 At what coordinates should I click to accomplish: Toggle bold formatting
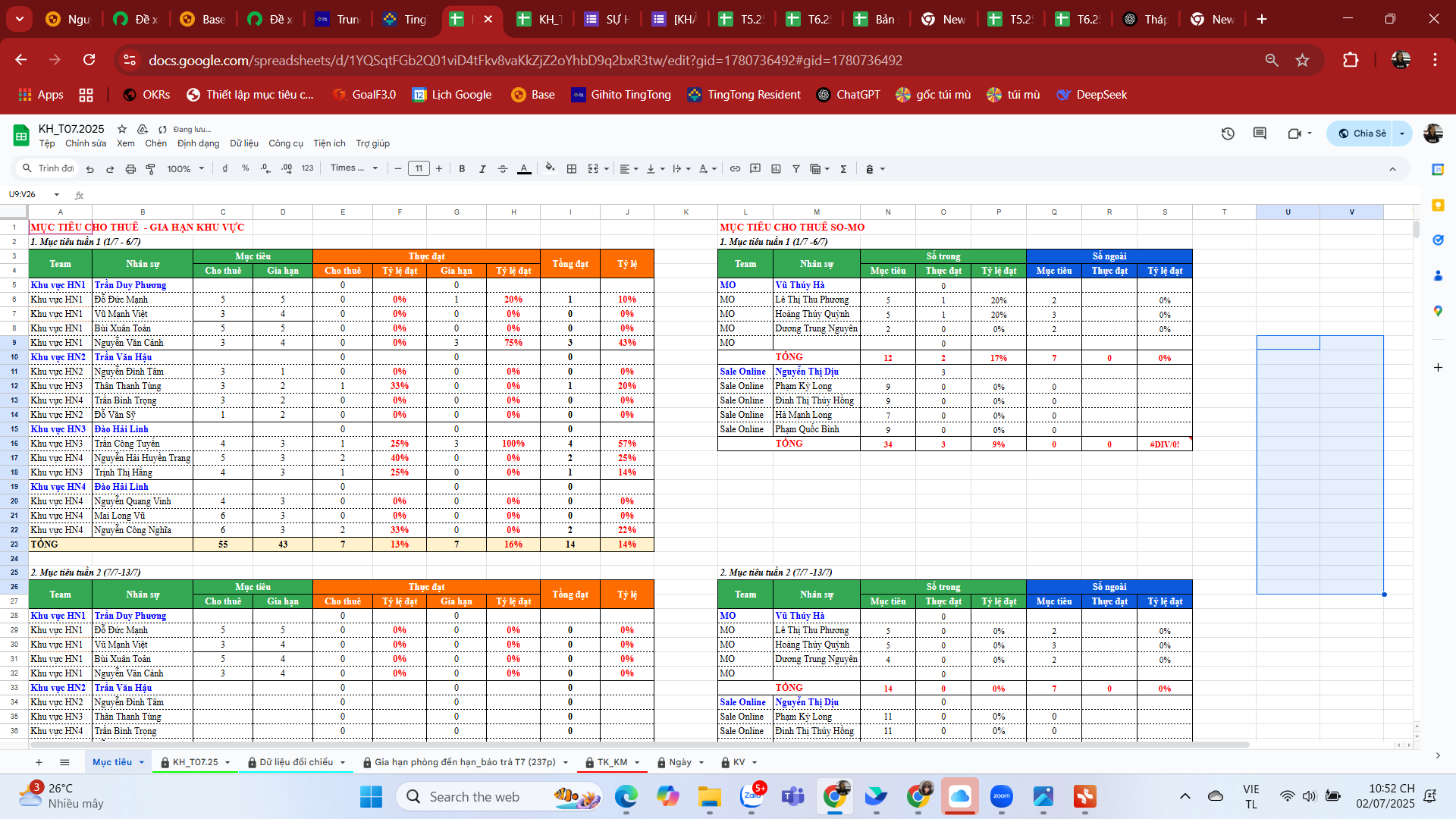tap(462, 169)
